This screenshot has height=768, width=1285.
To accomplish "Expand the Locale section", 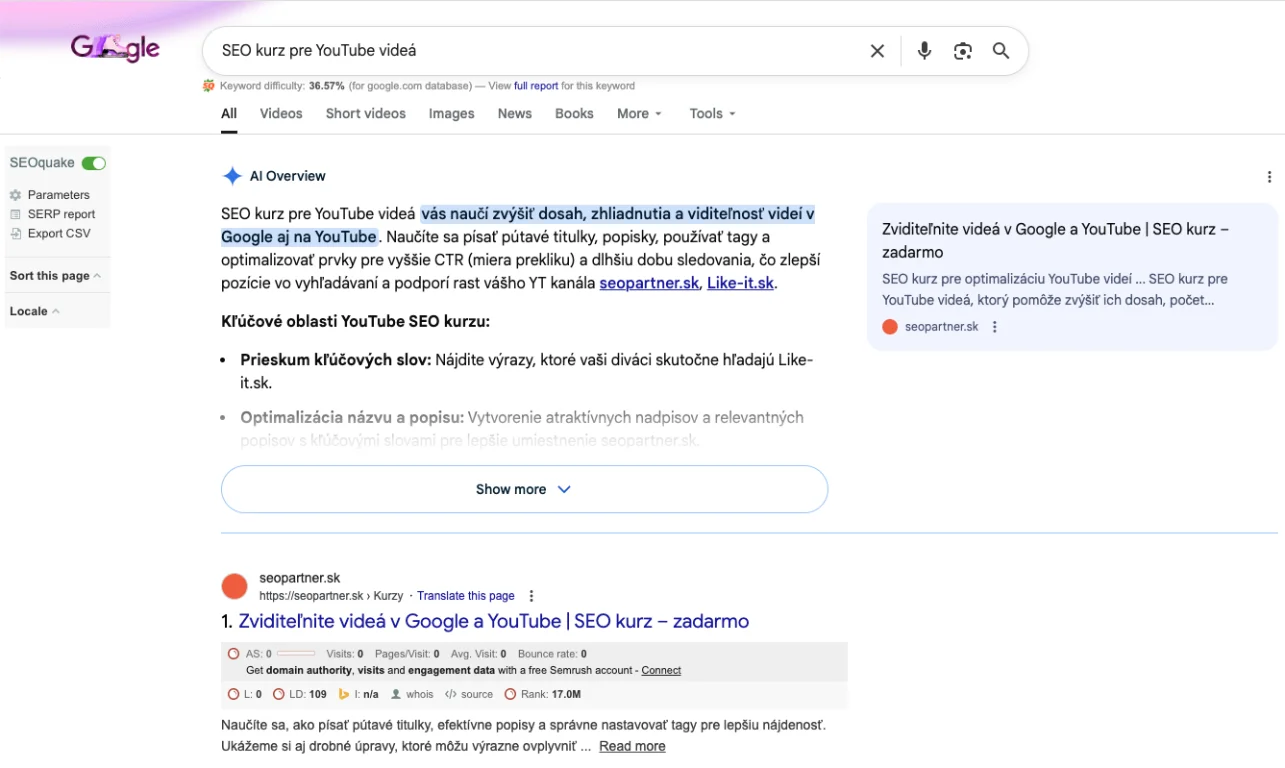I will [34, 311].
